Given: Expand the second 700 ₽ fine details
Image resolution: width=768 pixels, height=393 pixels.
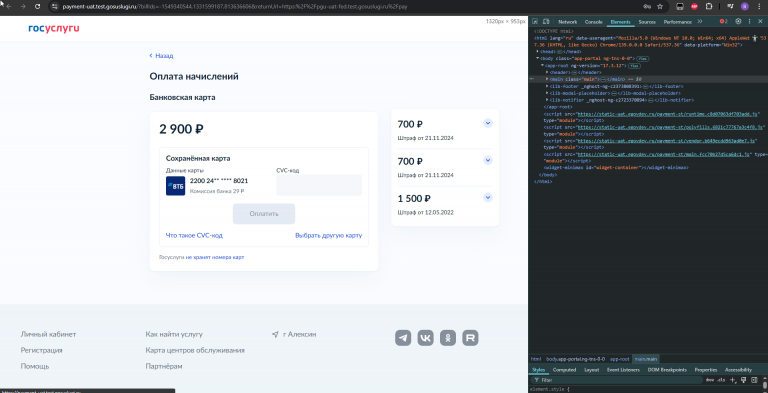Looking at the screenshot, I should coord(487,160).
